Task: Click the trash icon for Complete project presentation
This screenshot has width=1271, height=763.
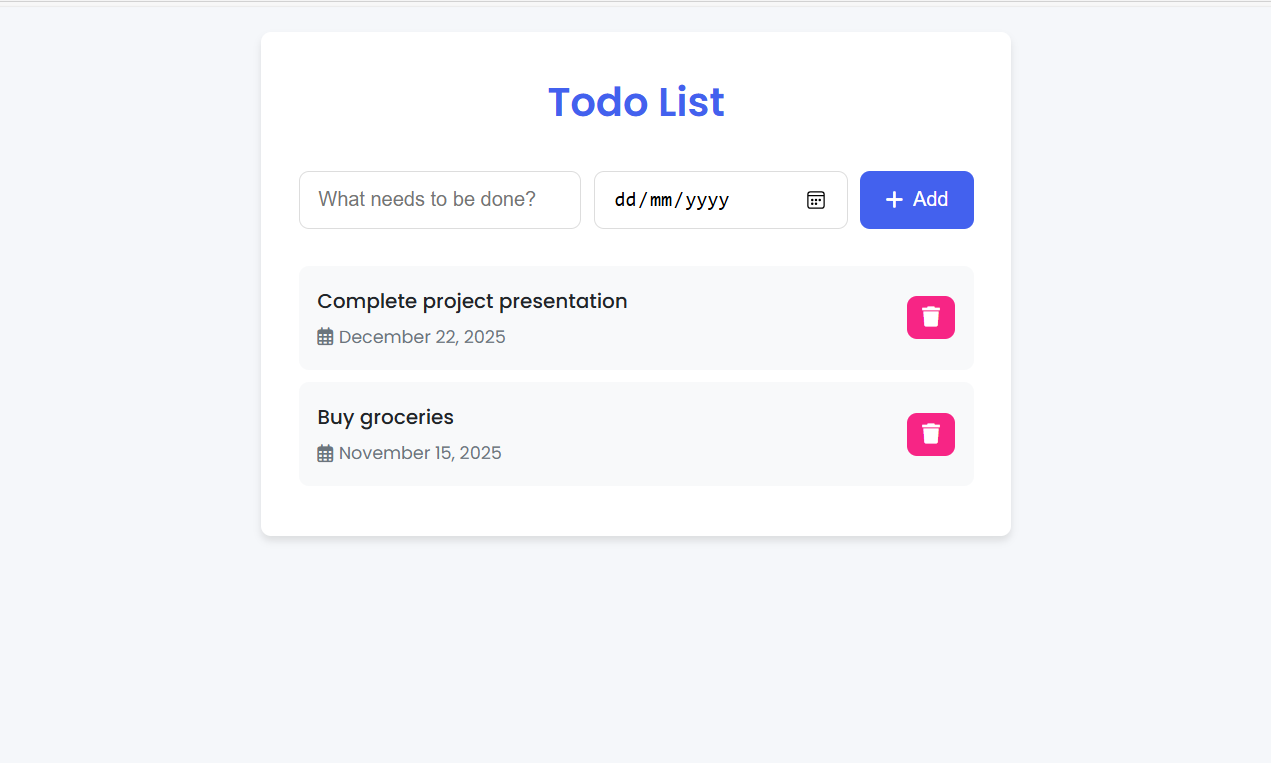Action: coord(930,317)
